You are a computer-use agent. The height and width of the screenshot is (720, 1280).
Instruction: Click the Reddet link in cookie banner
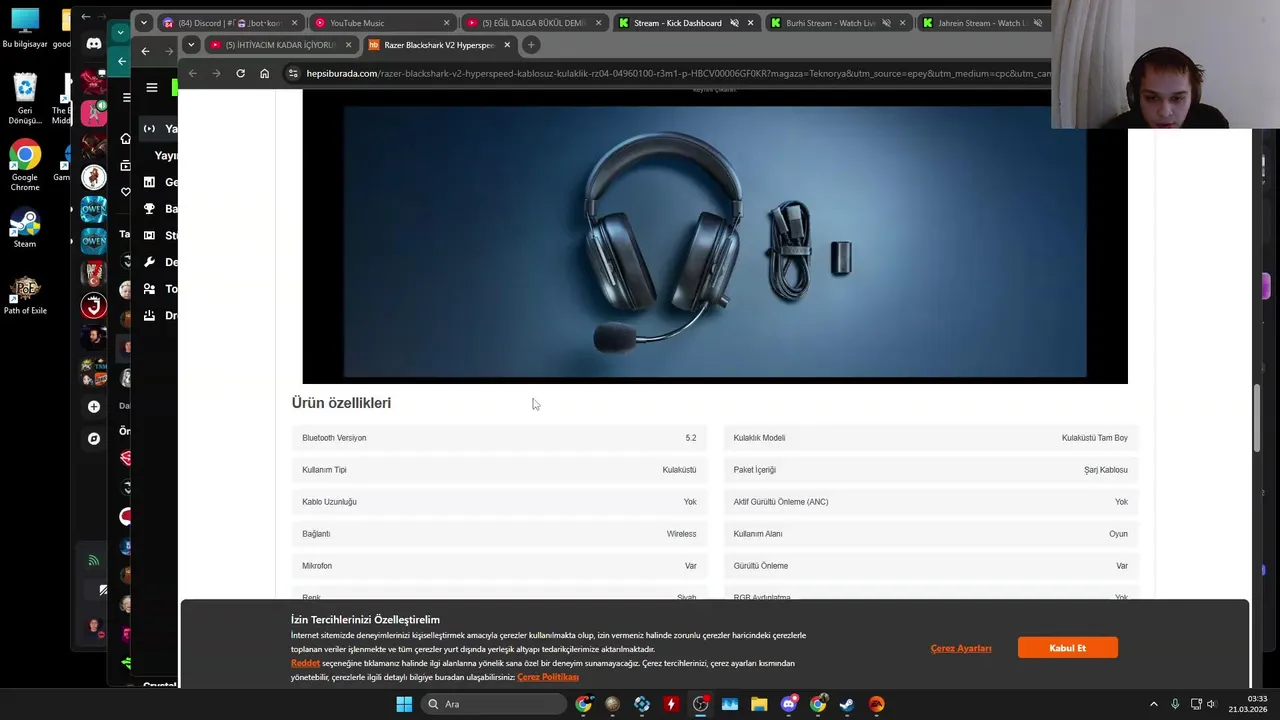click(305, 663)
